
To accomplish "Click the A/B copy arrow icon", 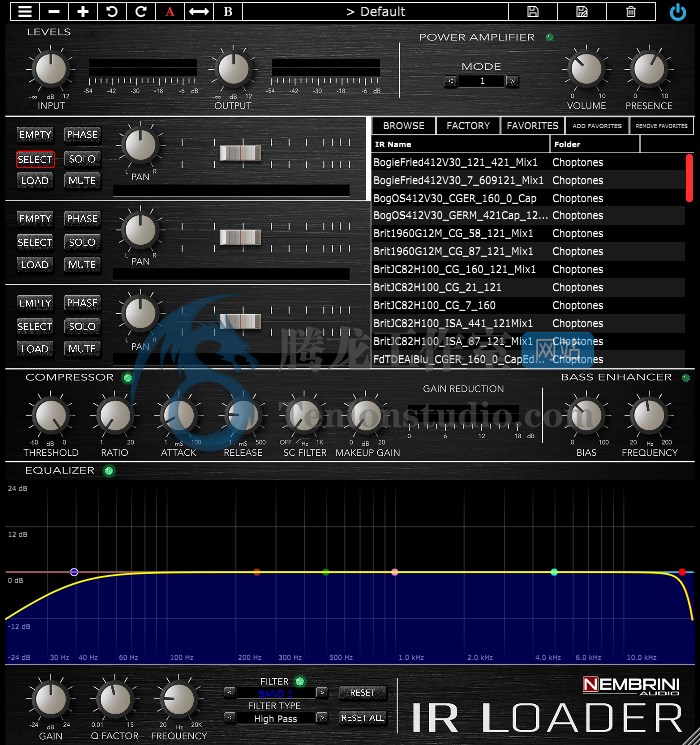I will click(199, 11).
